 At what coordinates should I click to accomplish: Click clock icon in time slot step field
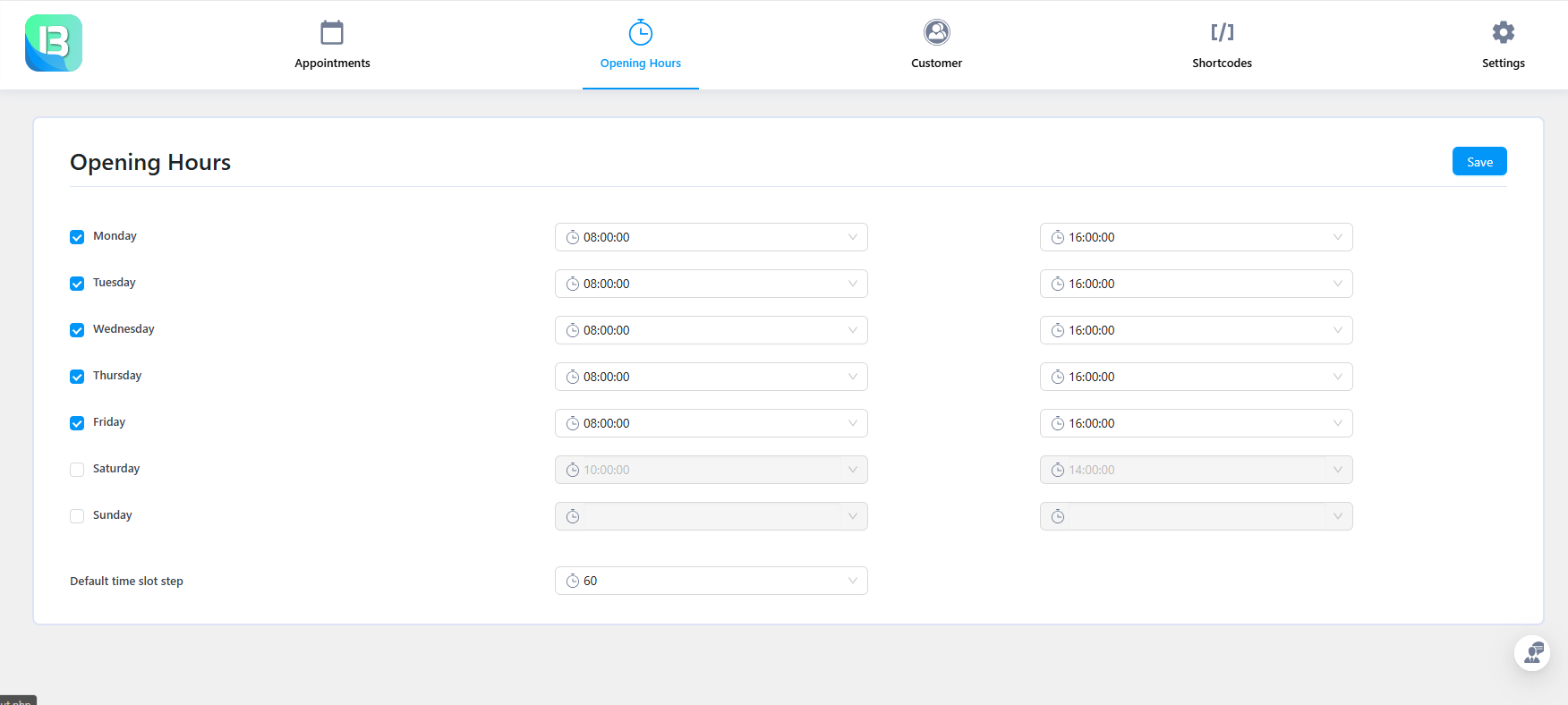573,581
